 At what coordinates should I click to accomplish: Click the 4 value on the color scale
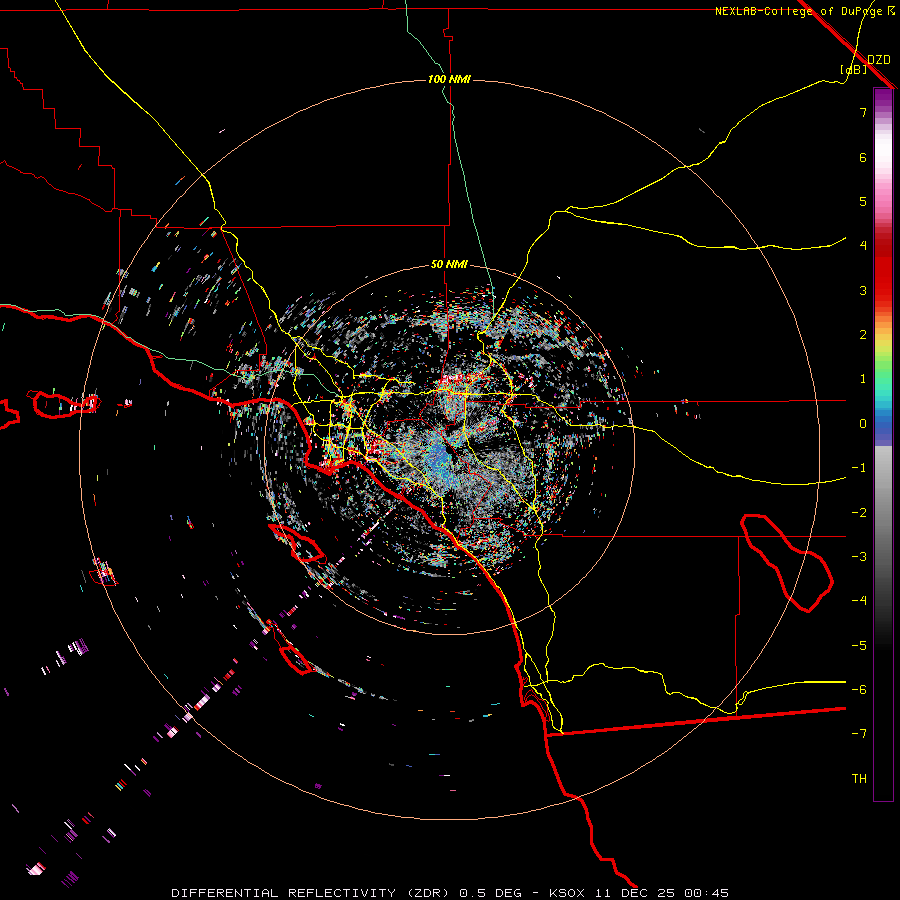(x=863, y=246)
